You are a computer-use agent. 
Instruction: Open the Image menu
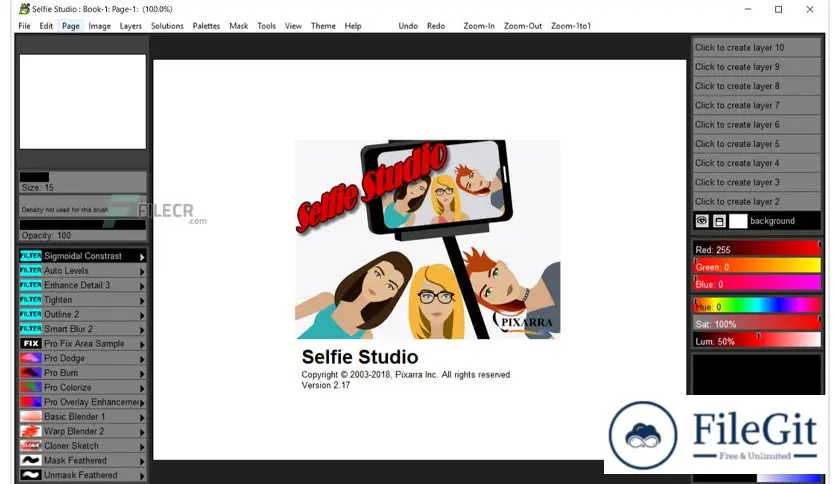[100, 26]
